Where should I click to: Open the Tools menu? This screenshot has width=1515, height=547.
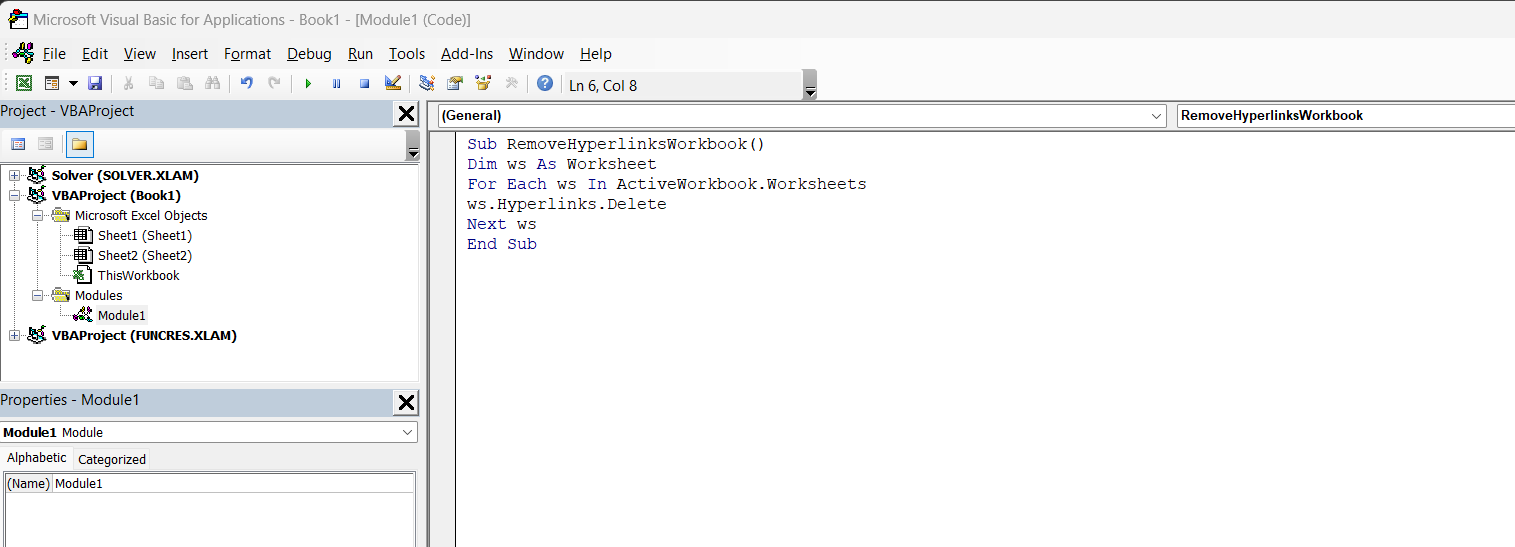(x=407, y=54)
